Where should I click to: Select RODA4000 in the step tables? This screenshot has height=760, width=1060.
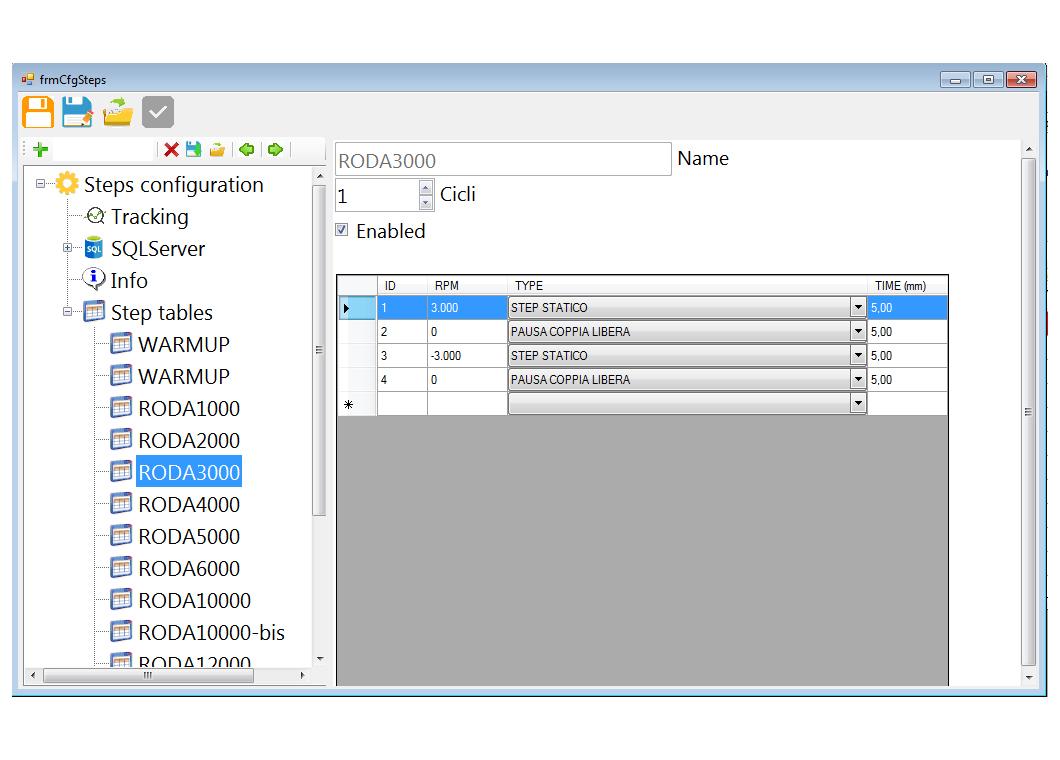[x=188, y=505]
